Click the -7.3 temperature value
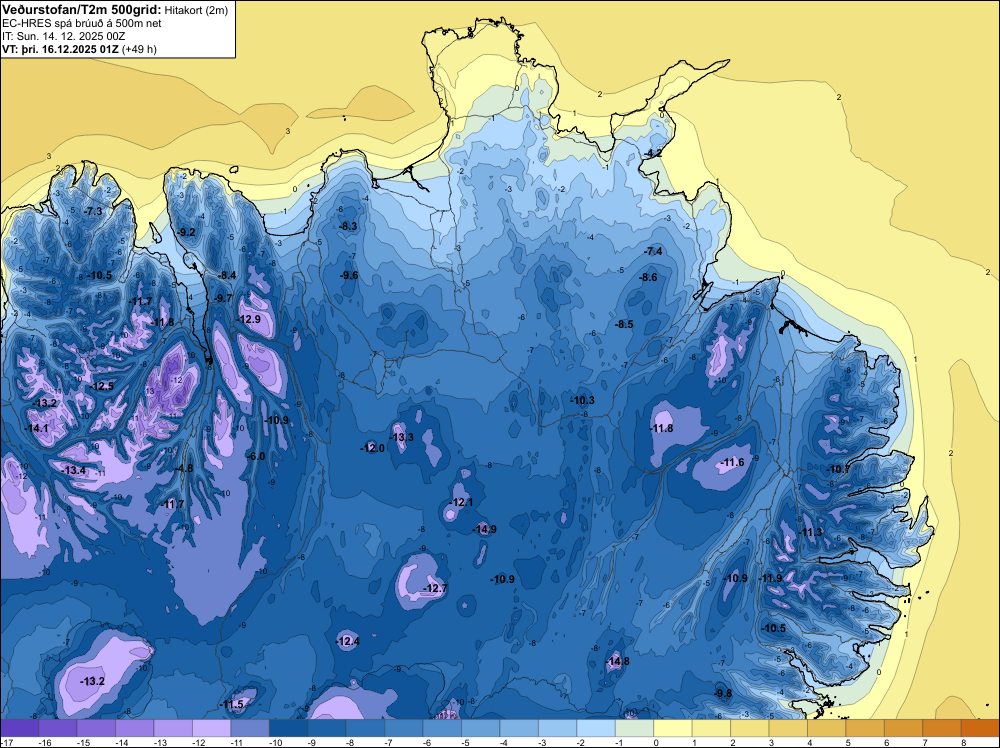 [93, 211]
